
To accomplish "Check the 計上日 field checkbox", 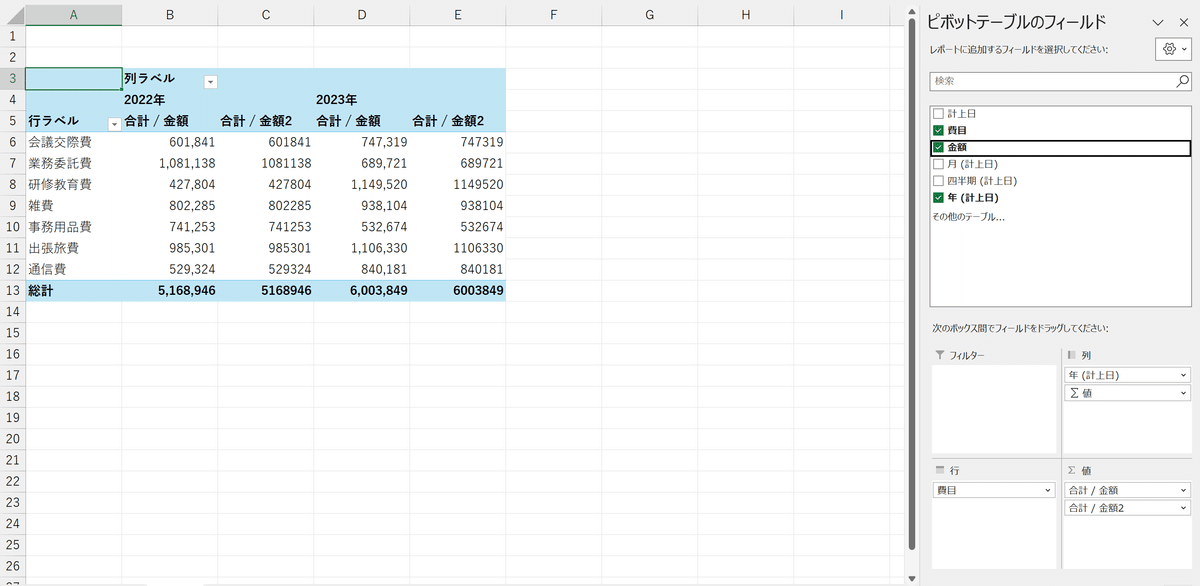I will click(x=938, y=114).
